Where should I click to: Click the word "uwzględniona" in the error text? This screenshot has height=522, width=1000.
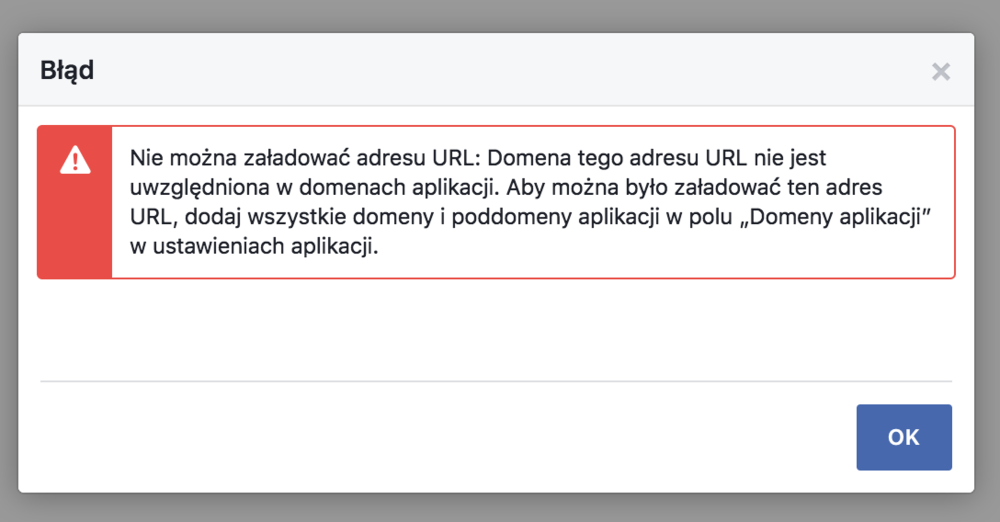[191, 188]
